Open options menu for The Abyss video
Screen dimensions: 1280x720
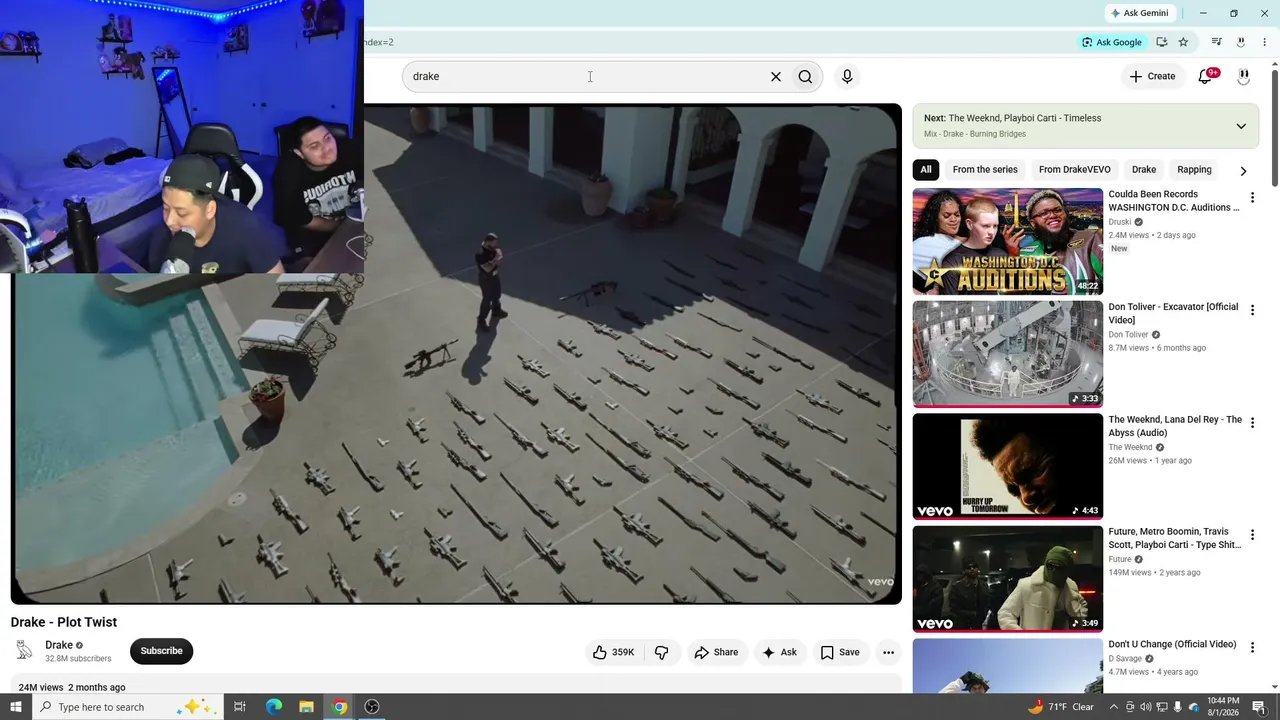pos(1252,423)
